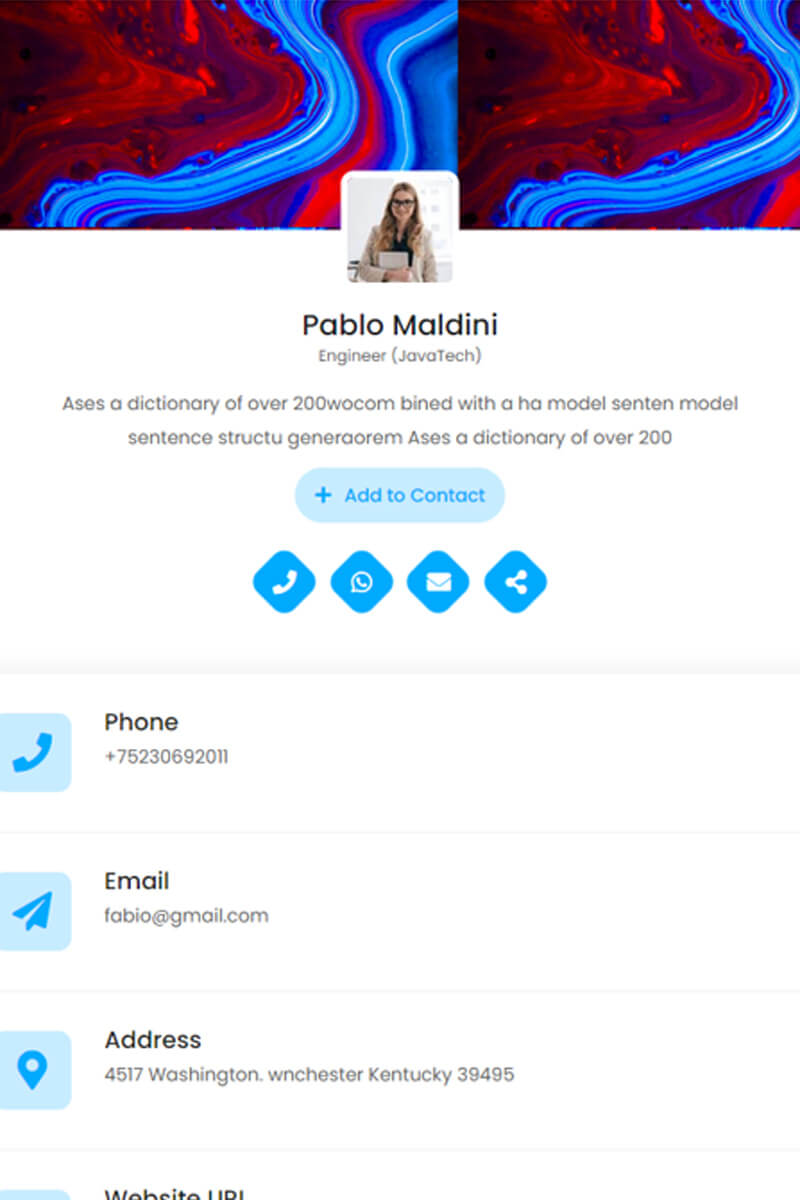The width and height of the screenshot is (800, 1200).
Task: Click the Add to Contact button
Action: pos(400,495)
